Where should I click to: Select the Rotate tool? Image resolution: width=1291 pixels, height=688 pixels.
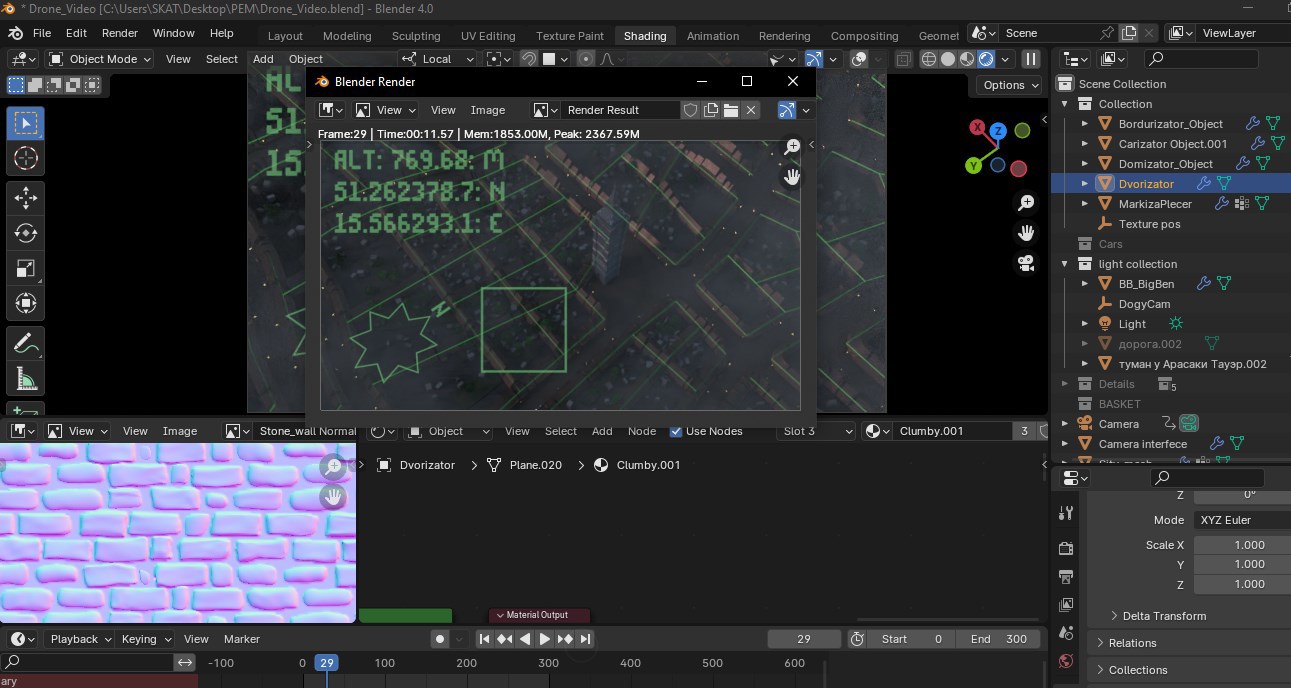coord(26,233)
